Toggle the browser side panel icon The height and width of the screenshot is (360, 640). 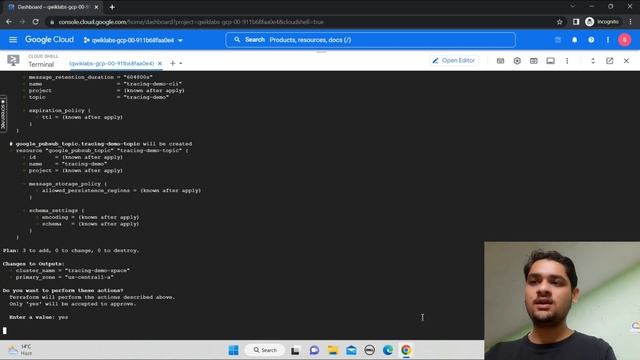tap(576, 22)
